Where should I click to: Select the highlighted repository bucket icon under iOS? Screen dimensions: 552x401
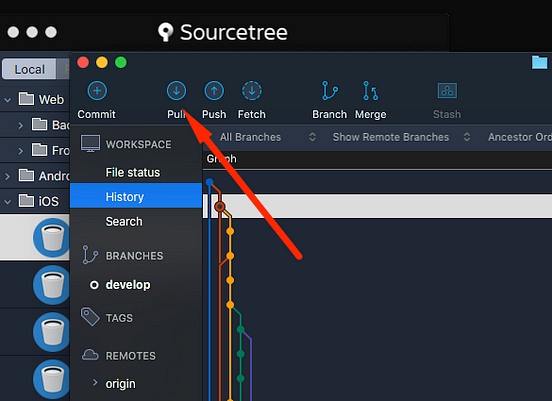[52, 238]
